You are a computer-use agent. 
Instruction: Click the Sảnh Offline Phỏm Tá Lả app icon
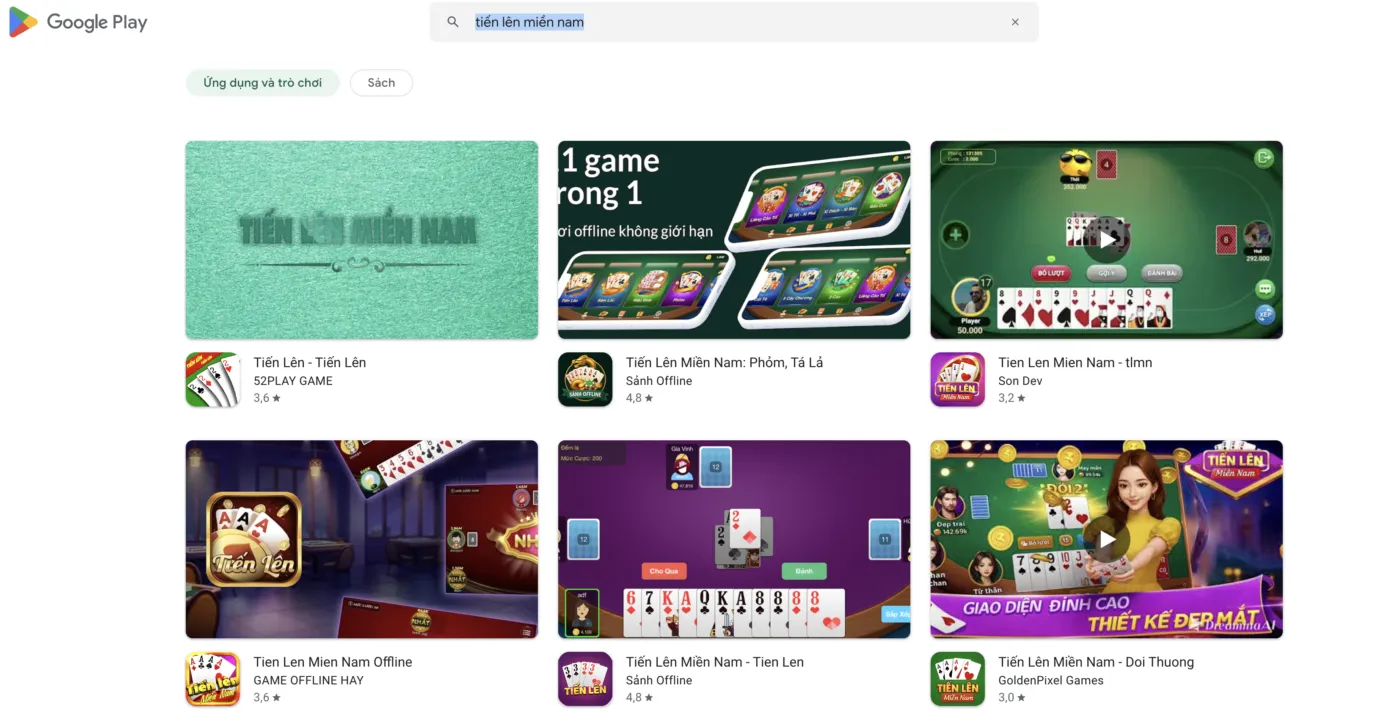(x=585, y=379)
